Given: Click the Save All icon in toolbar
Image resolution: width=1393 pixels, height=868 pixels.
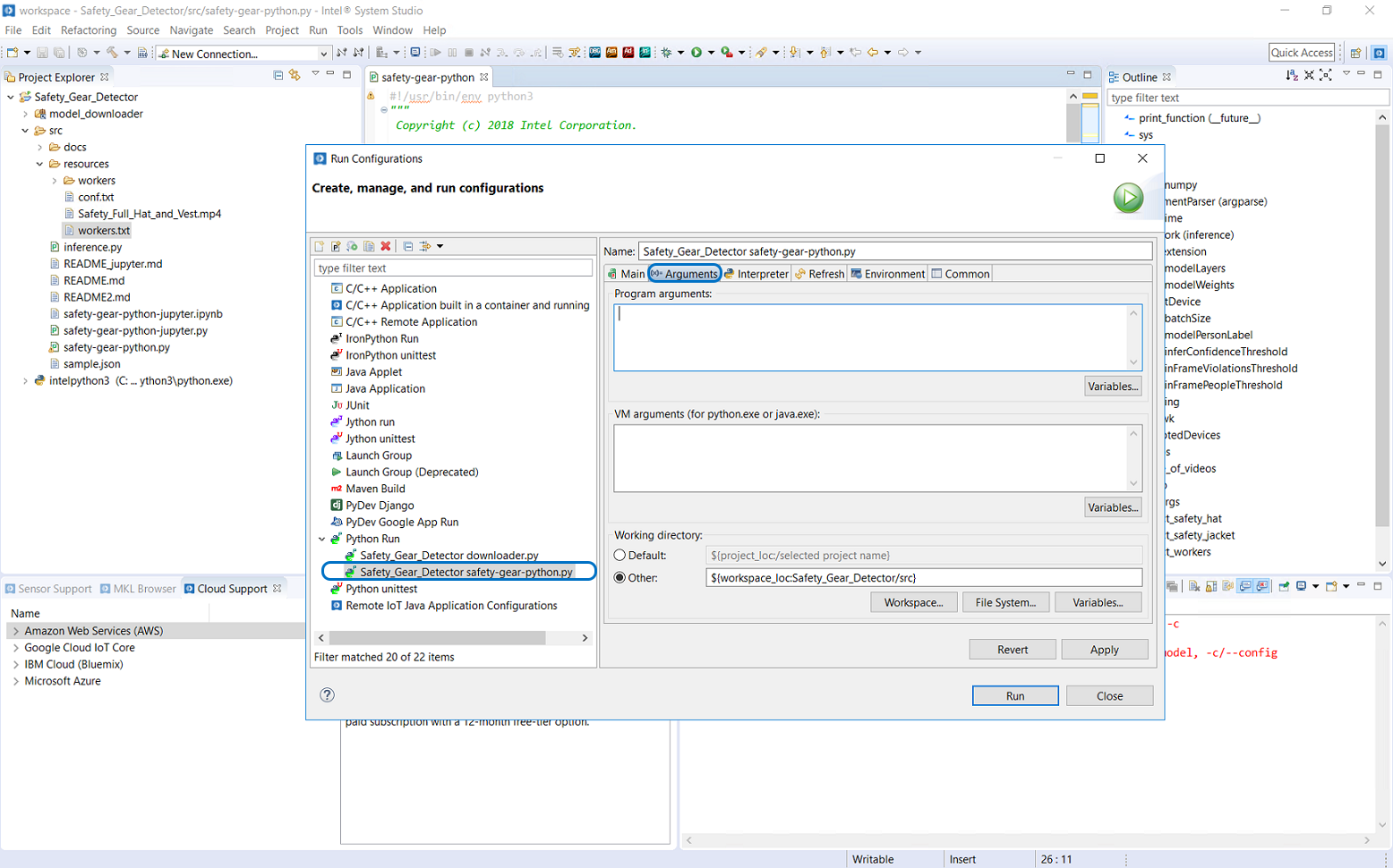Looking at the screenshot, I should point(58,52).
